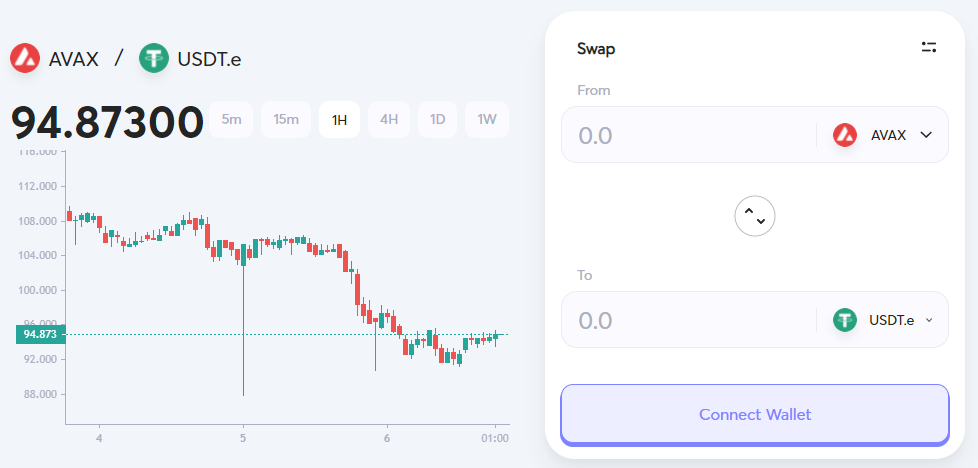
Task: Click the USDT.e token icon in To field
Action: pyautogui.click(x=845, y=320)
